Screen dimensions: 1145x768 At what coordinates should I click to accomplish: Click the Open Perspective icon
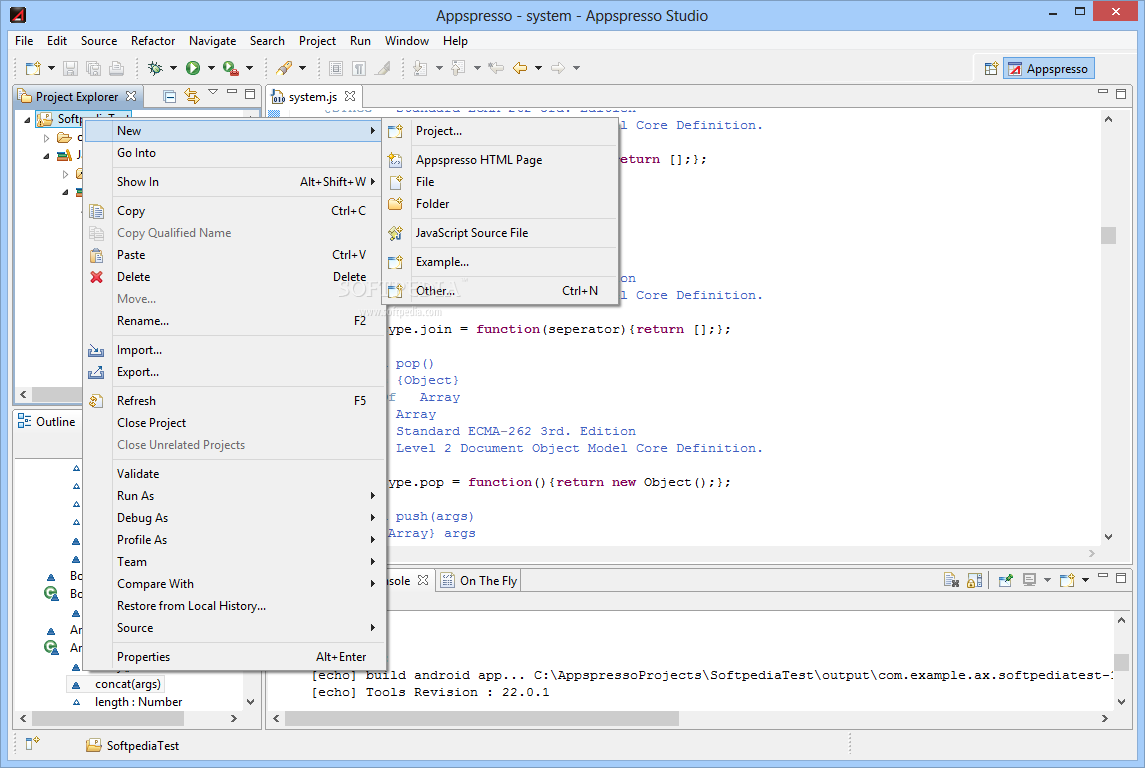pos(991,69)
